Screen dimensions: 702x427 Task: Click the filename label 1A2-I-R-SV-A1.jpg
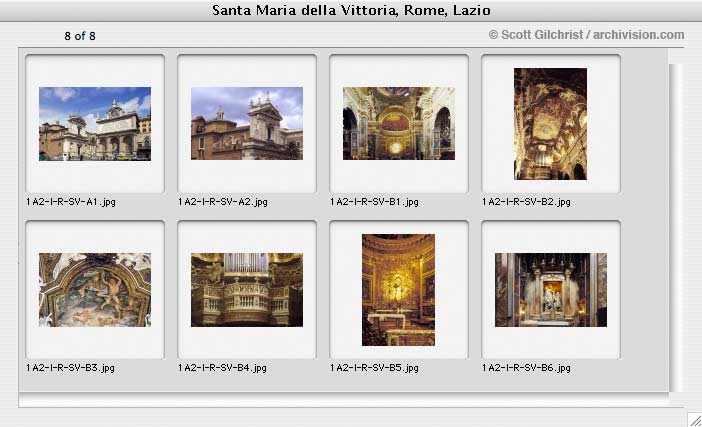point(71,202)
